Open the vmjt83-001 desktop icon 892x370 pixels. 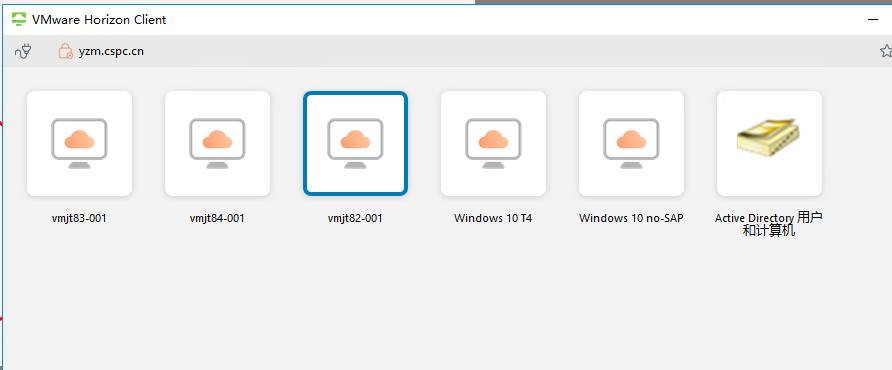click(x=79, y=143)
